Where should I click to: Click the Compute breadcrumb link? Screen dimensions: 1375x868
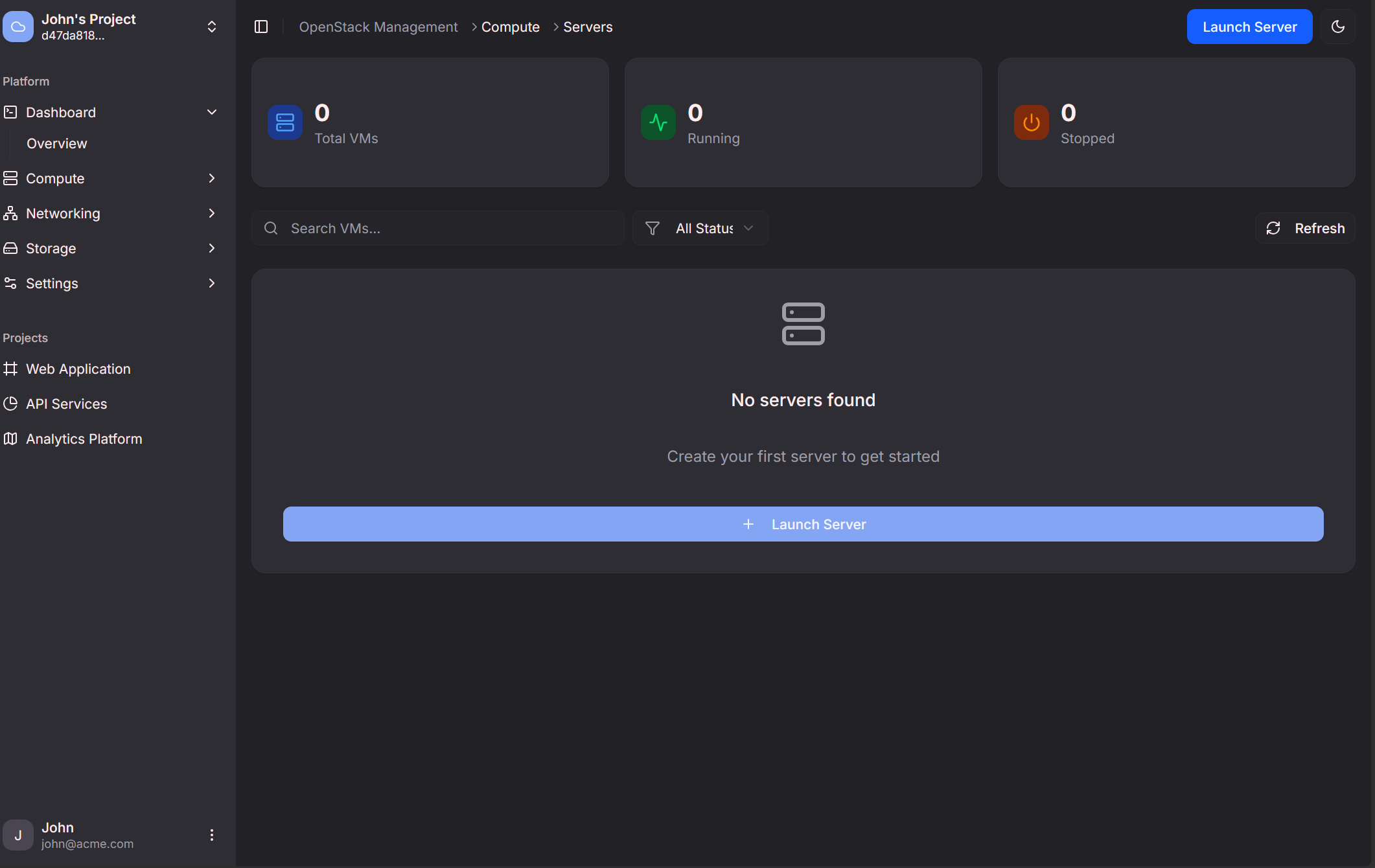point(510,27)
